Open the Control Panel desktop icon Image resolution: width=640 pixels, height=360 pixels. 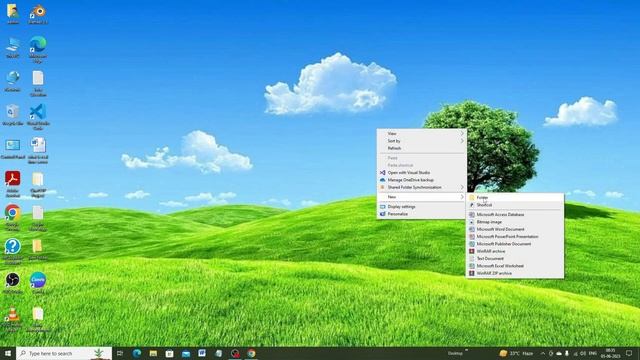click(13, 149)
